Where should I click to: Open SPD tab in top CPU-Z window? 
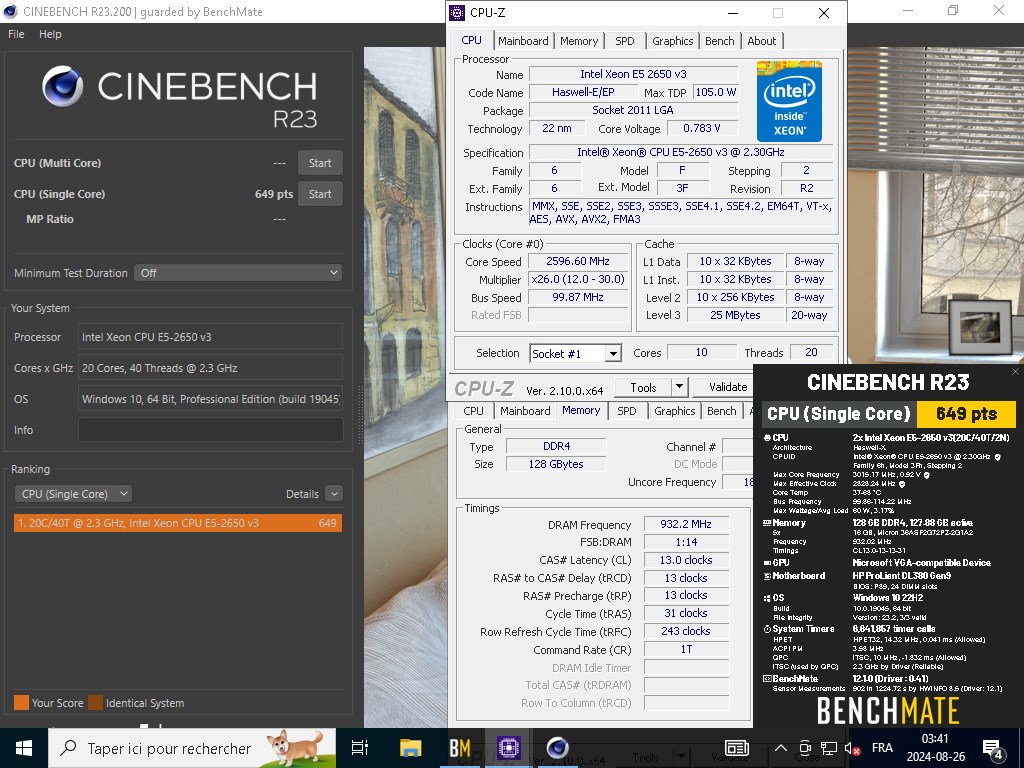coord(624,40)
